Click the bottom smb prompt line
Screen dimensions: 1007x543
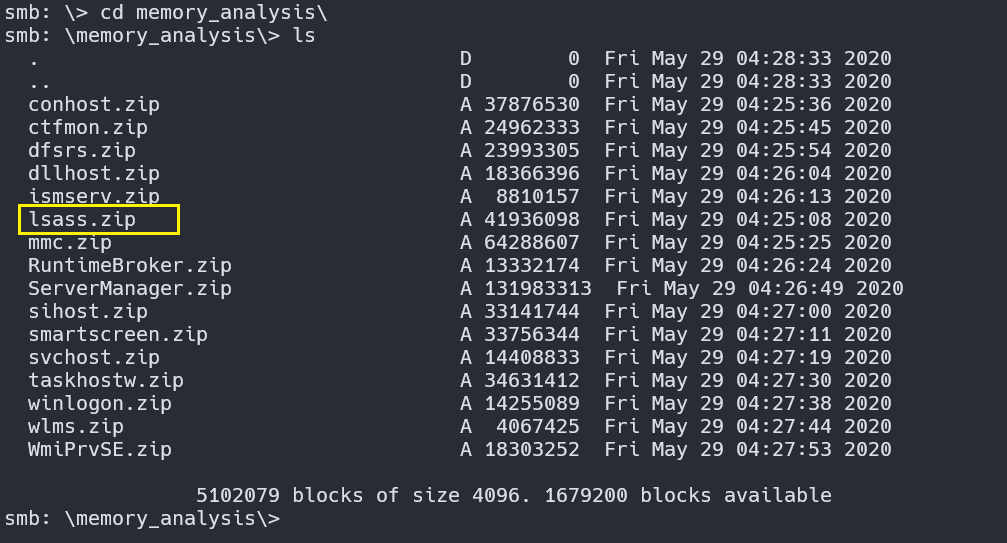[x=140, y=519]
